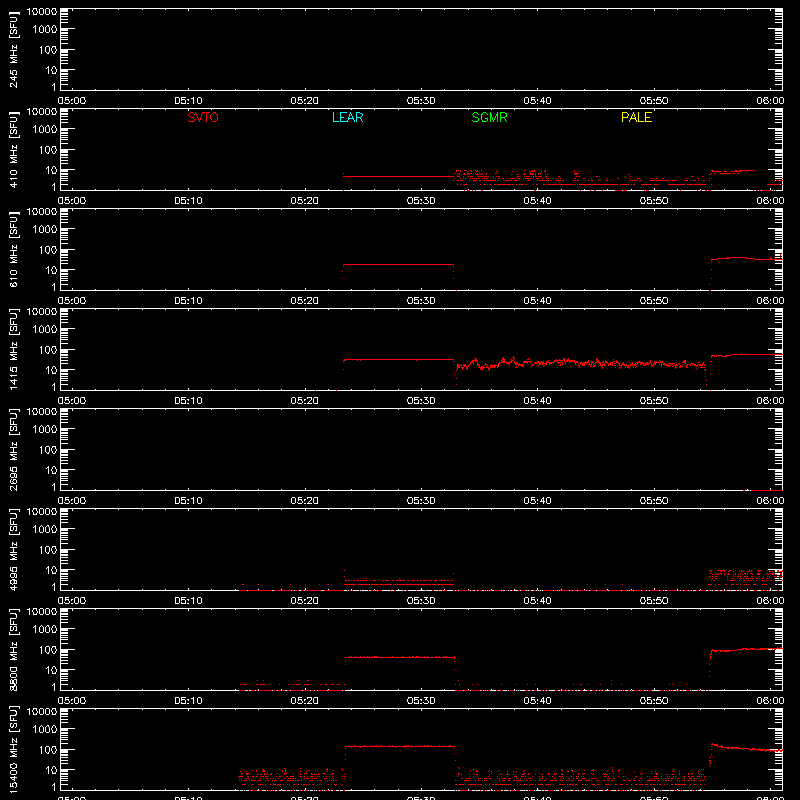Click the 06:00 time label under the 245 MHz panel

pos(770,101)
